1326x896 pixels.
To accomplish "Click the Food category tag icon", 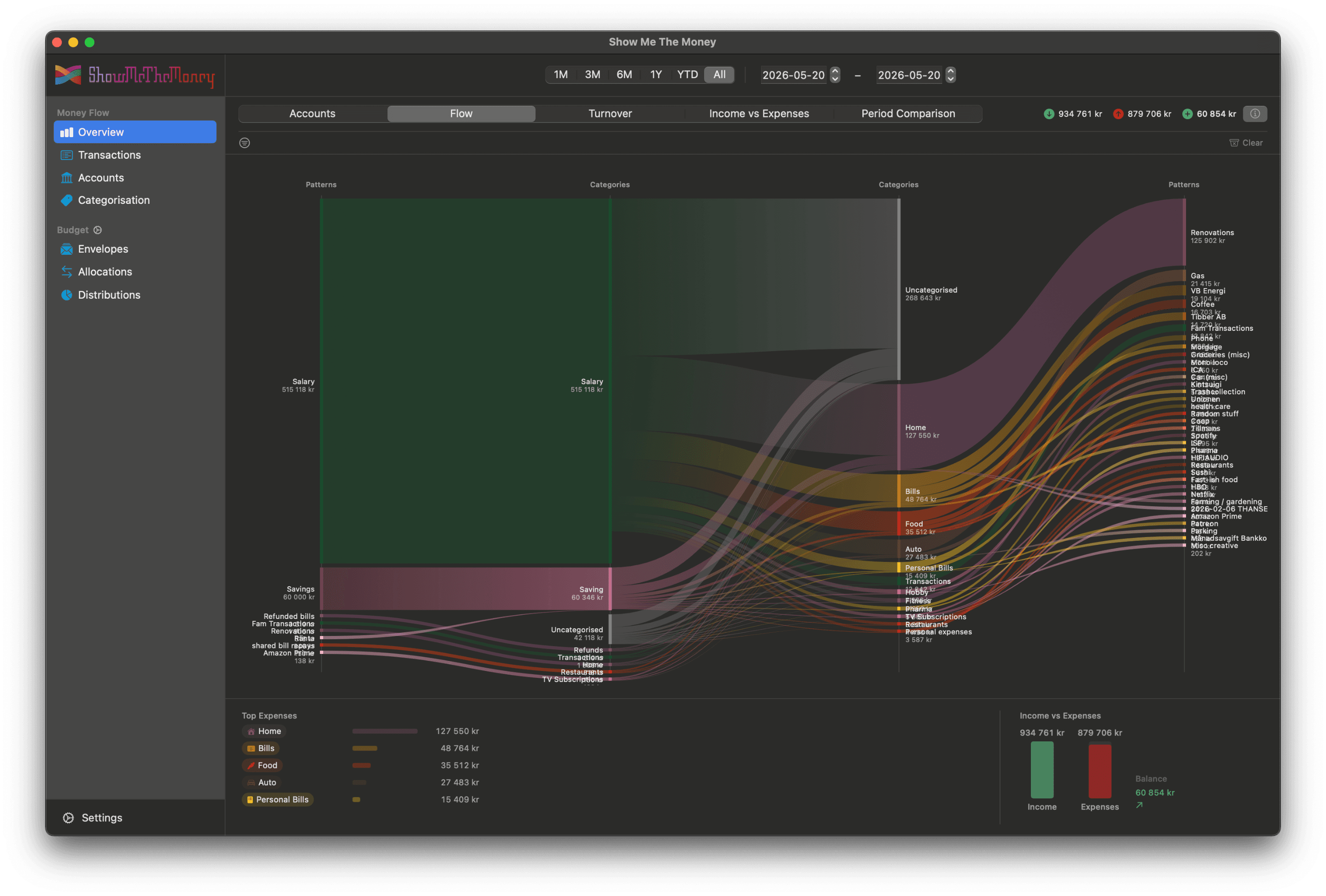I will (x=251, y=765).
